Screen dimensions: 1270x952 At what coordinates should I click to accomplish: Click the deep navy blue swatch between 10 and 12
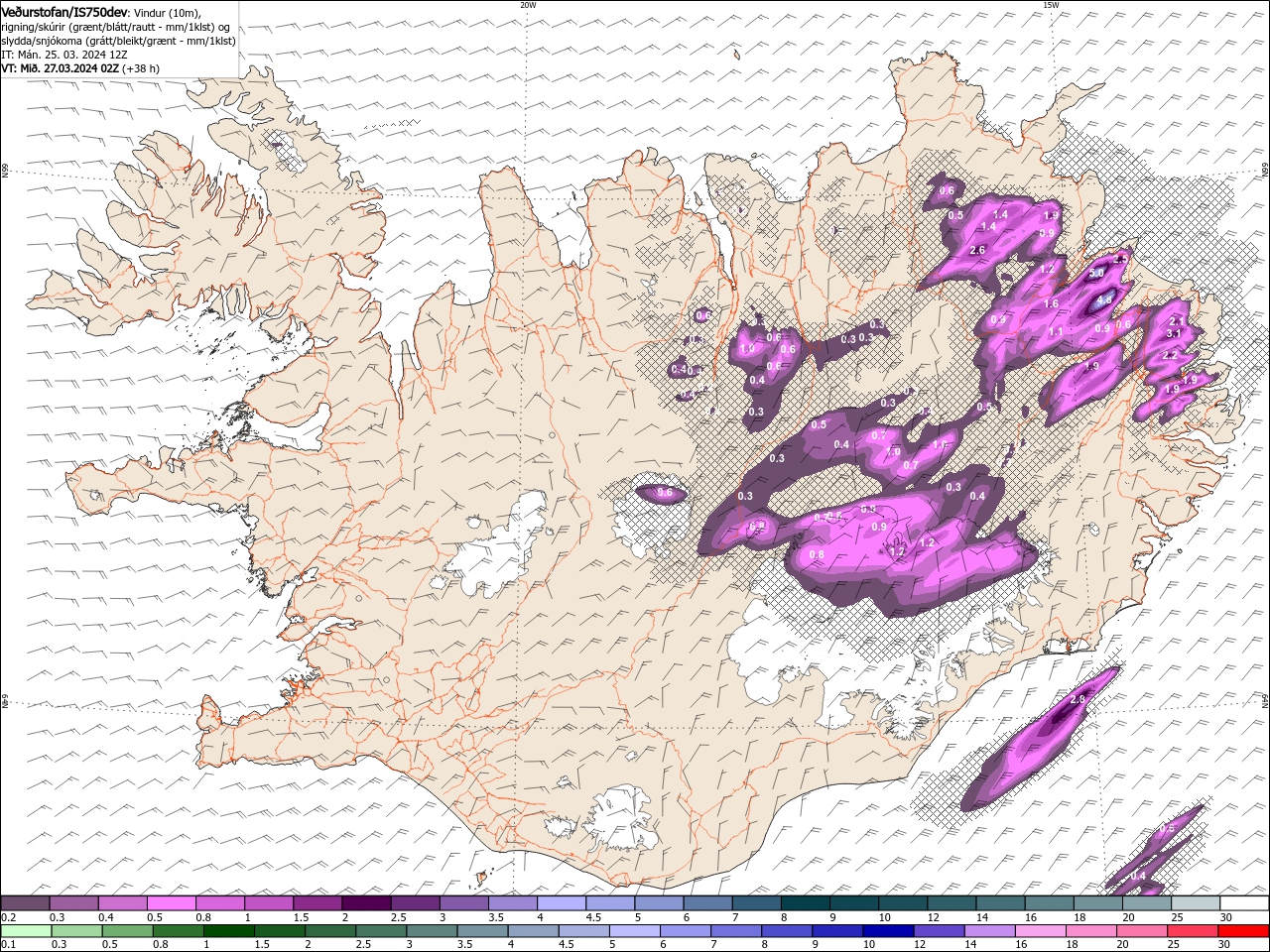(x=888, y=931)
